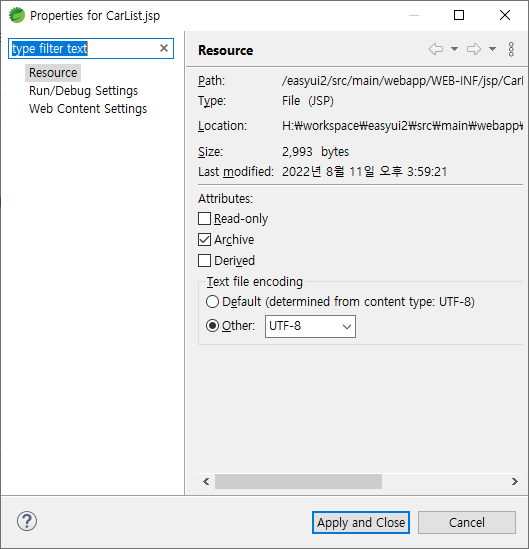Close the Properties for CarList.jsp dialog
The height and width of the screenshot is (549, 529).
coord(505,15)
